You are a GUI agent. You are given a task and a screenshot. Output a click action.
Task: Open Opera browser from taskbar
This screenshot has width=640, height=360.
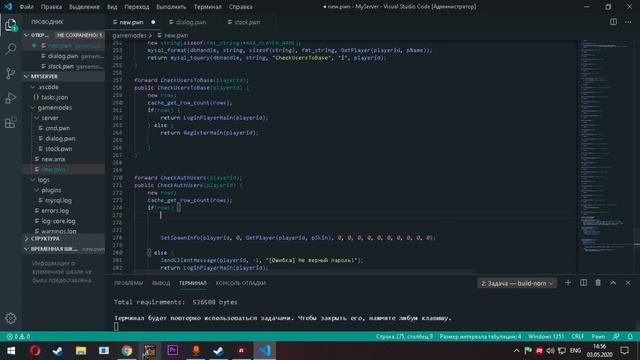click(35, 351)
